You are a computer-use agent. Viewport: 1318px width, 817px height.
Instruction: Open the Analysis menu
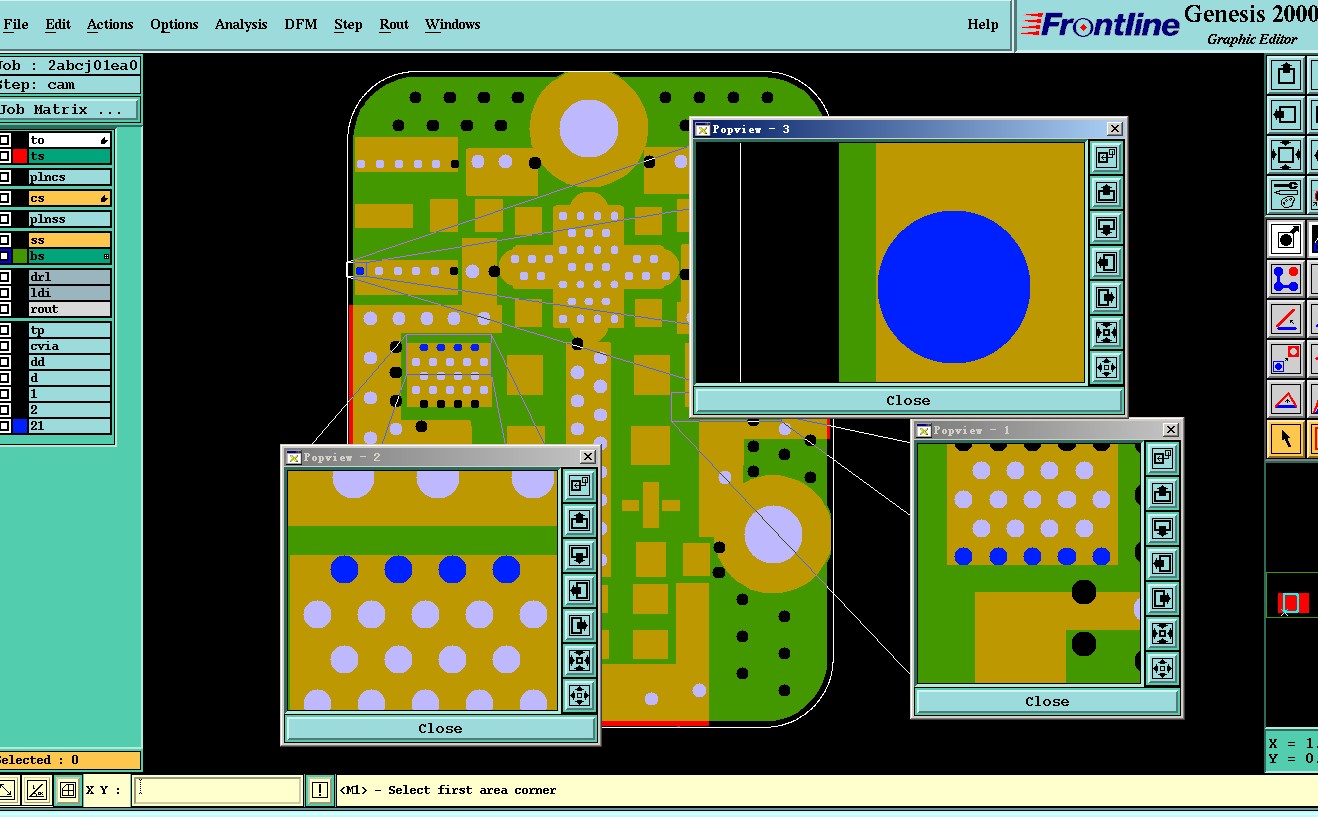[241, 24]
